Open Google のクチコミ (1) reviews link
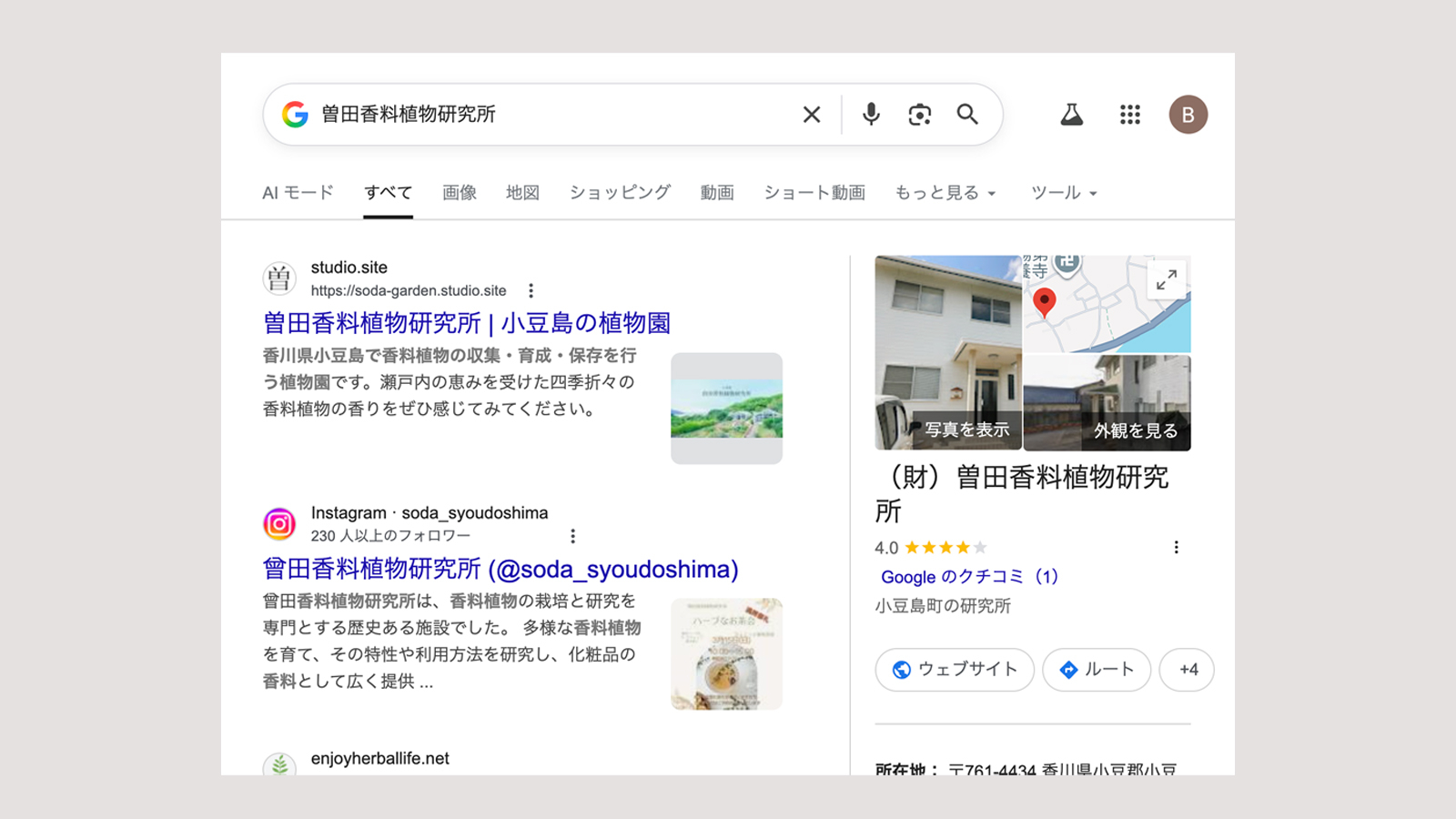Image resolution: width=1456 pixels, height=819 pixels. coord(969,577)
